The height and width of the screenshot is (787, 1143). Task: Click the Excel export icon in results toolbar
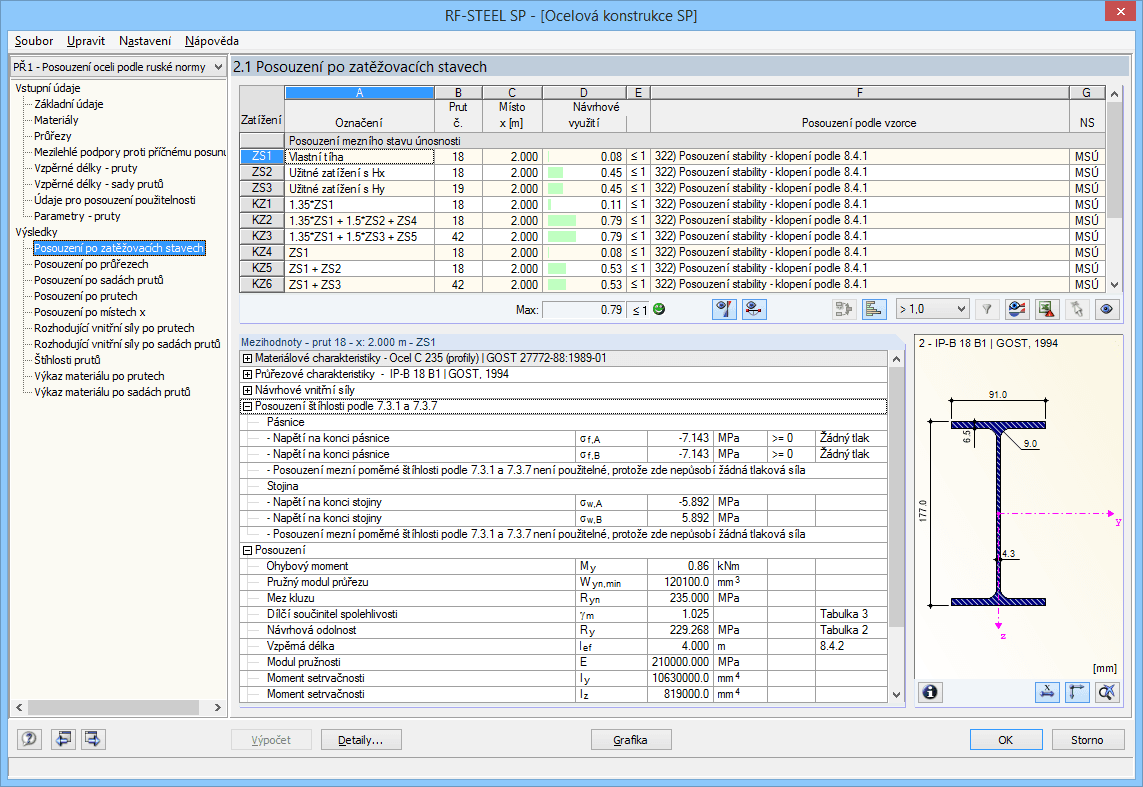pyautogui.click(x=1046, y=309)
